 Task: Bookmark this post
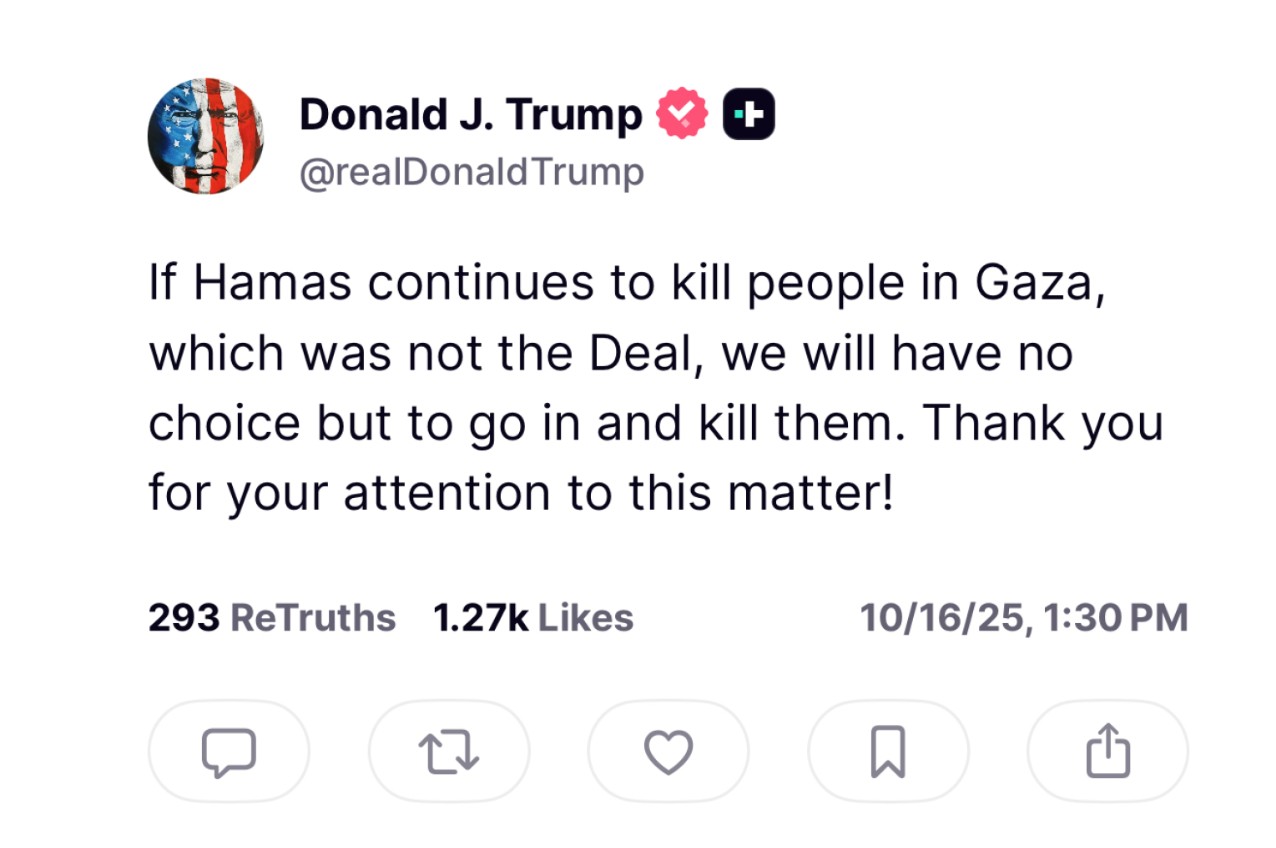[x=888, y=751]
